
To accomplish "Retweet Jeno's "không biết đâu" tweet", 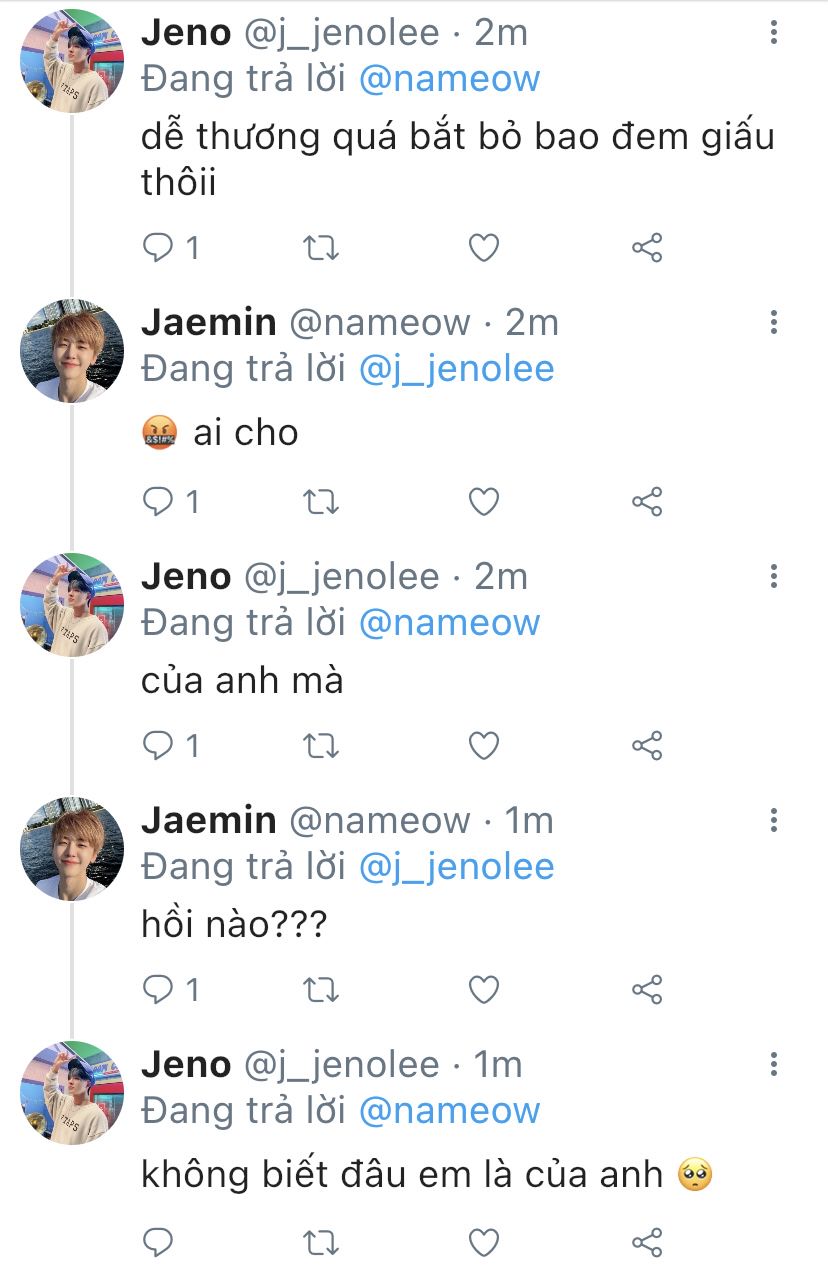I will [320, 1242].
